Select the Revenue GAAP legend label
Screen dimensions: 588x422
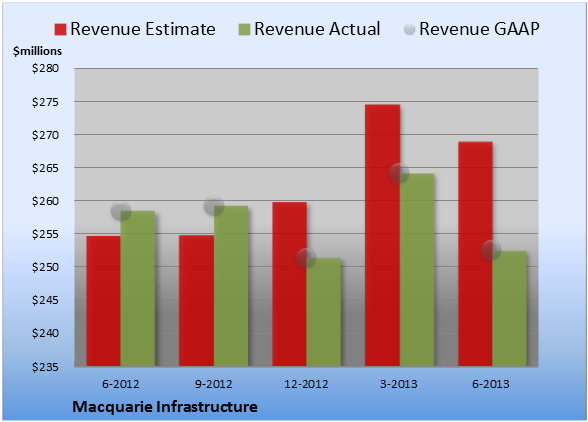click(479, 29)
